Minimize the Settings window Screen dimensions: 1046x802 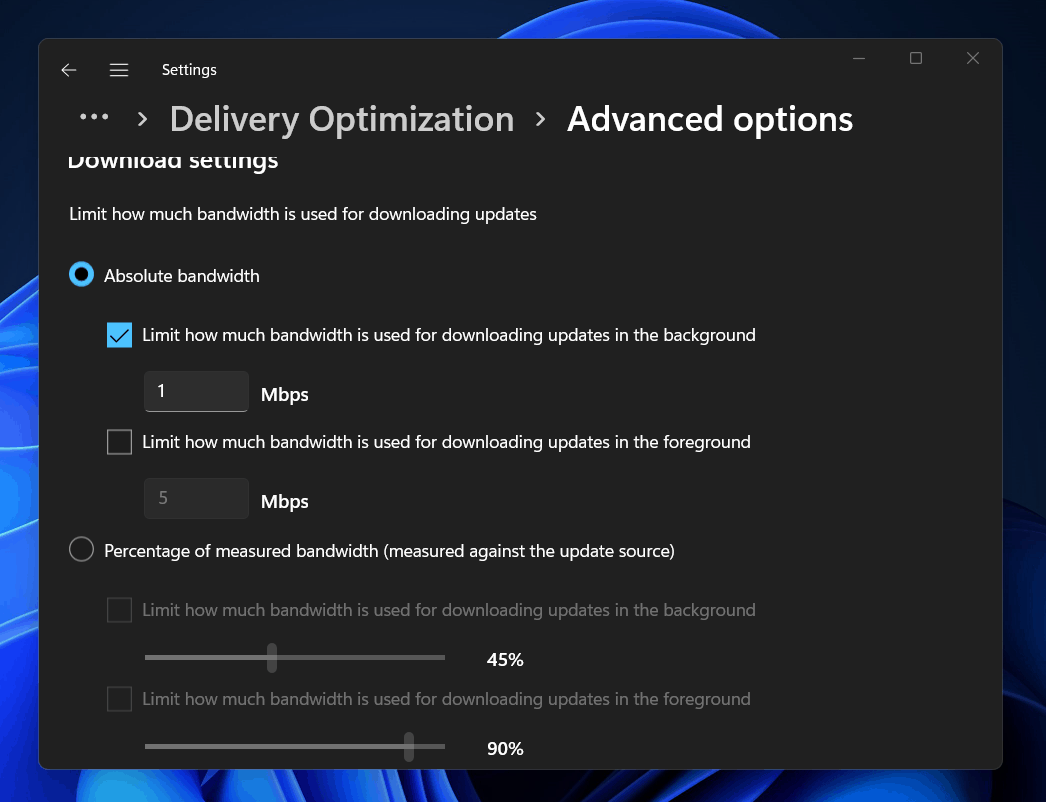pyautogui.click(x=859, y=59)
